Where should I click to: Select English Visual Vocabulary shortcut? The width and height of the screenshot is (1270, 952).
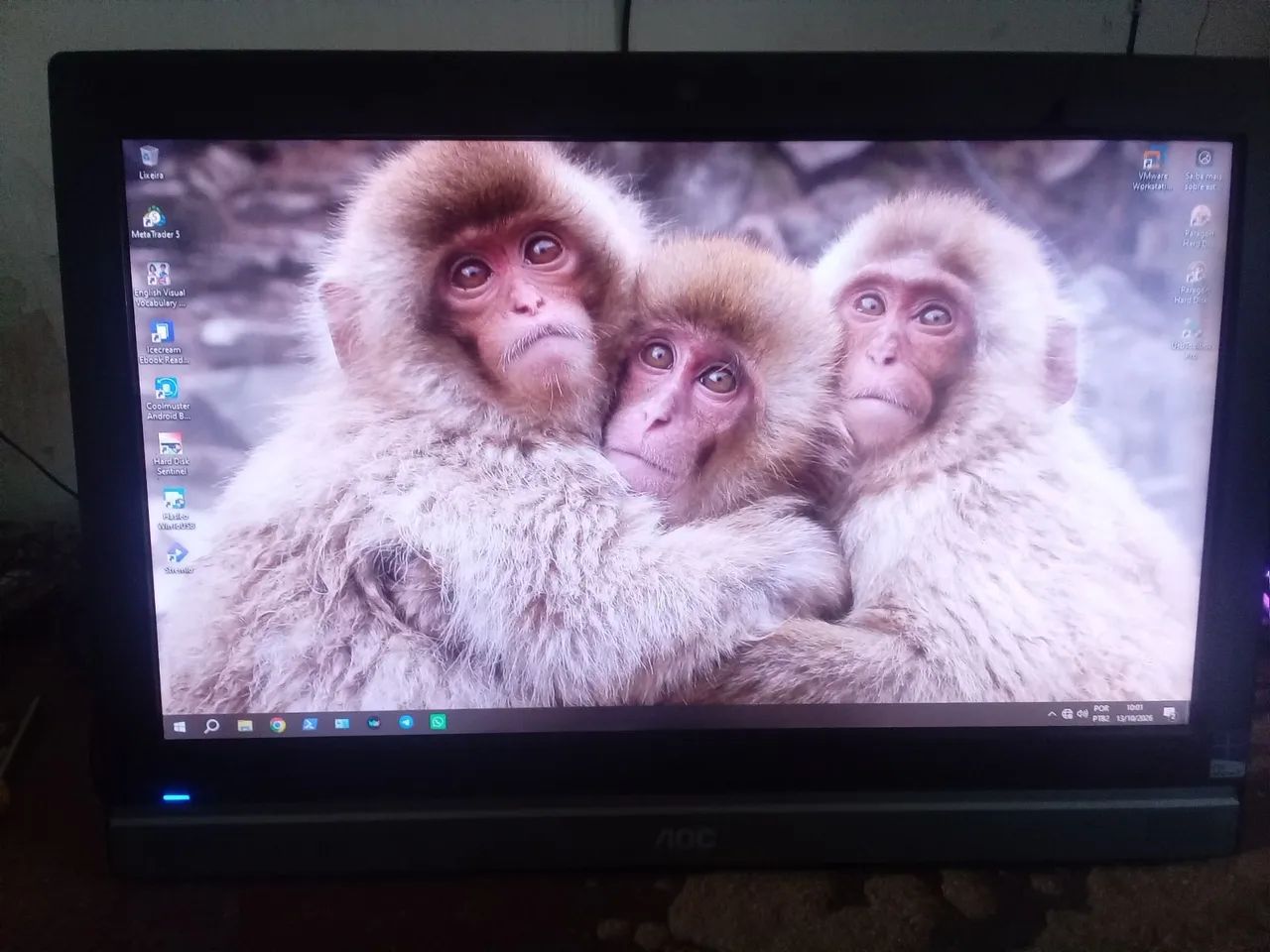click(159, 285)
